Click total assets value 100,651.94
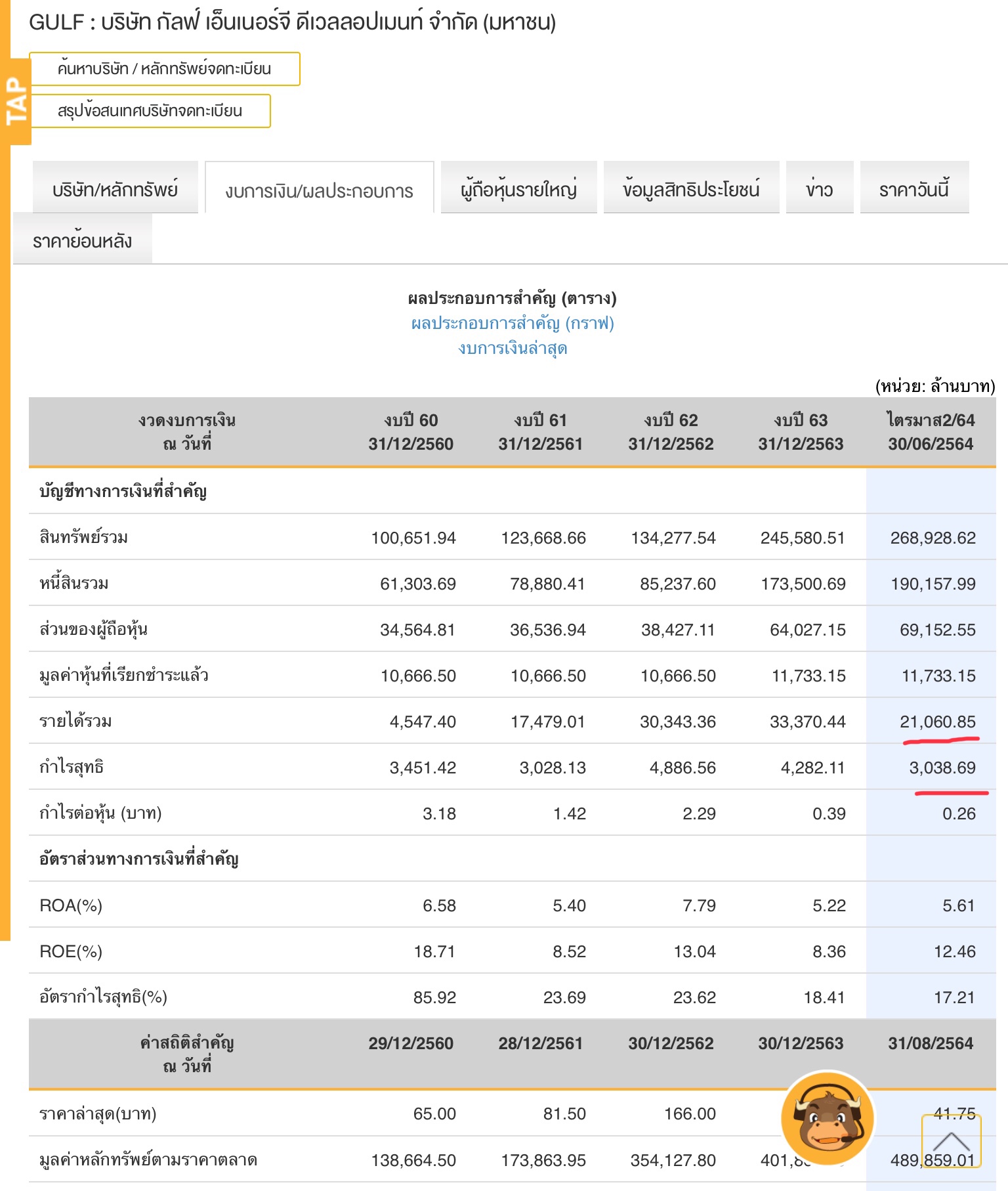The image size is (1008, 1191). point(413,538)
